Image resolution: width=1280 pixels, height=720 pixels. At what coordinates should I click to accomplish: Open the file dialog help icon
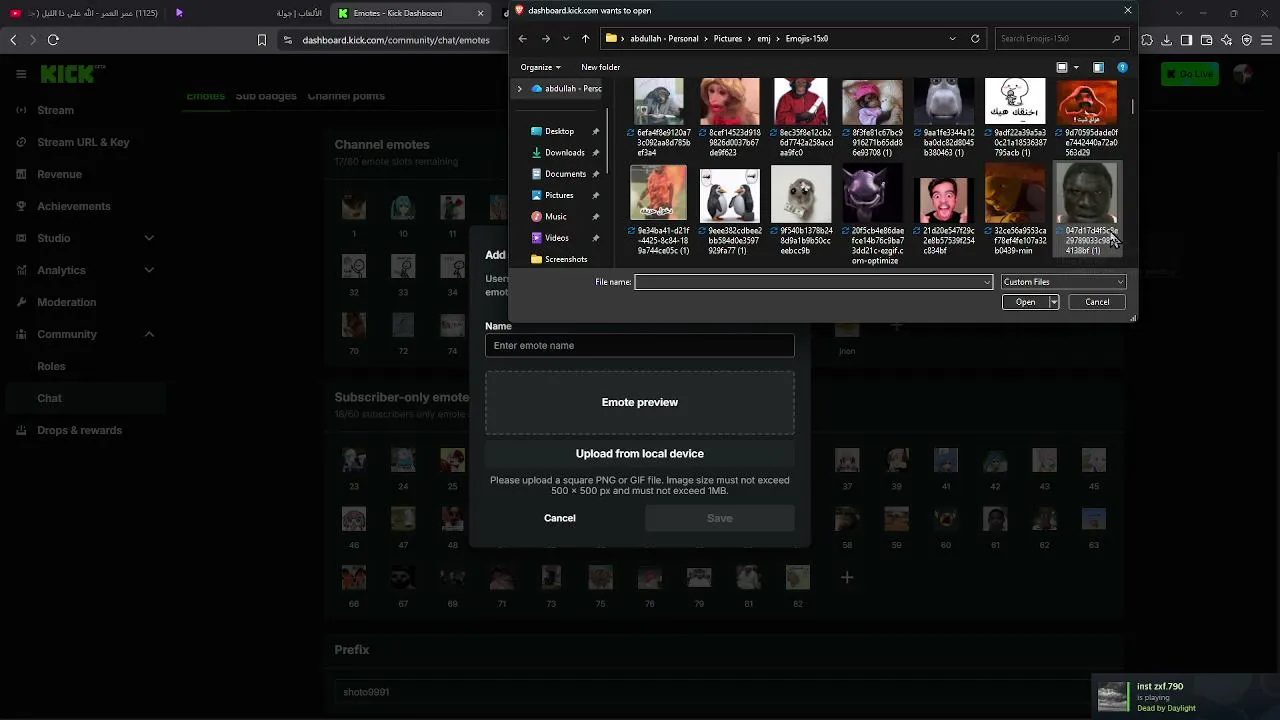click(x=1122, y=67)
